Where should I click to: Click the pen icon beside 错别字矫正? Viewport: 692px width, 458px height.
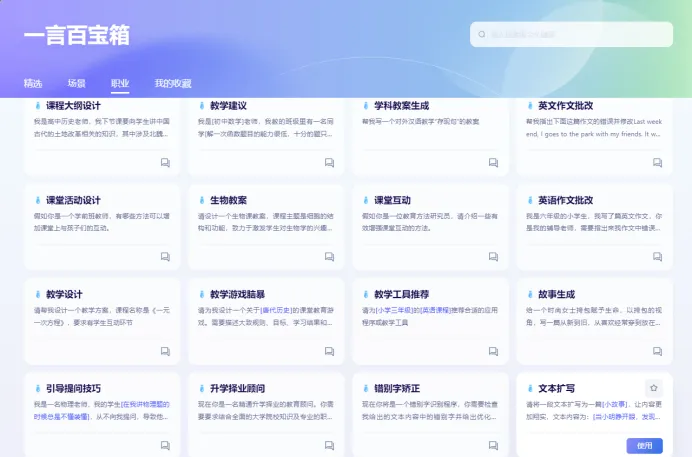click(x=366, y=388)
